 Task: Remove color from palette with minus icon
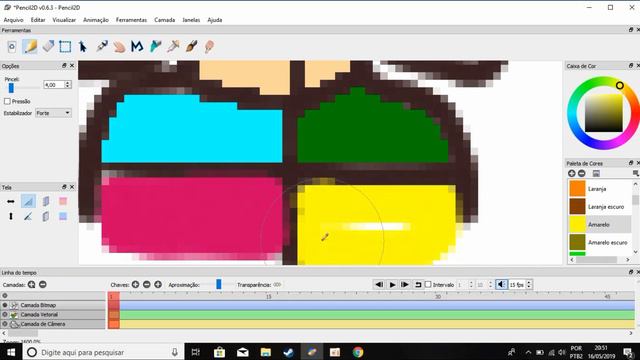tap(582, 173)
